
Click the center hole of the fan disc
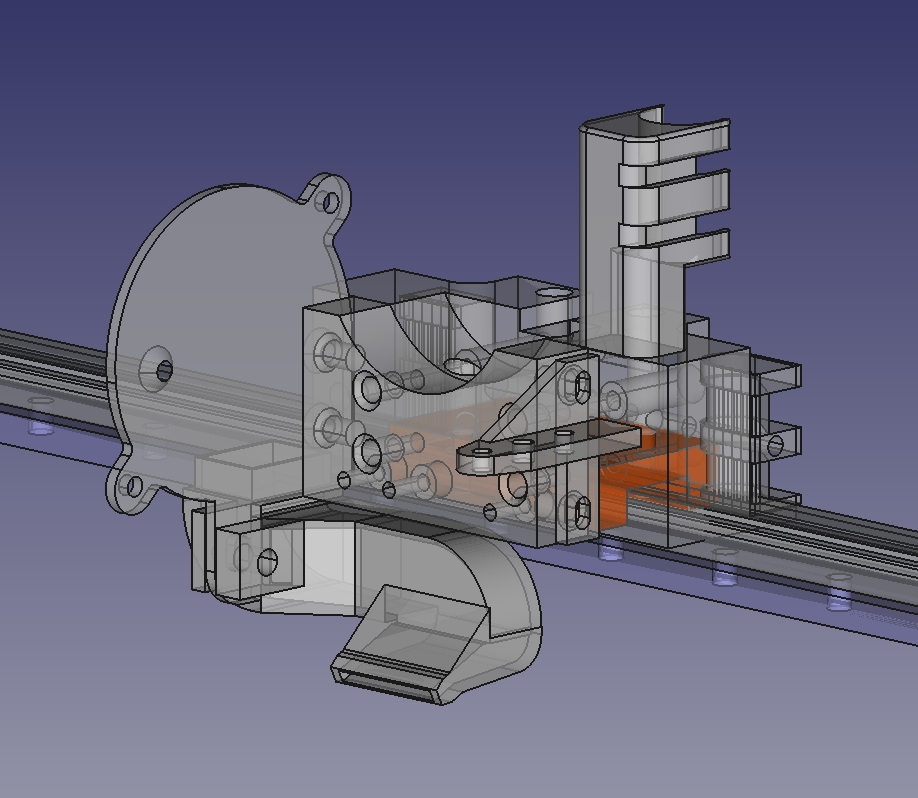(163, 369)
